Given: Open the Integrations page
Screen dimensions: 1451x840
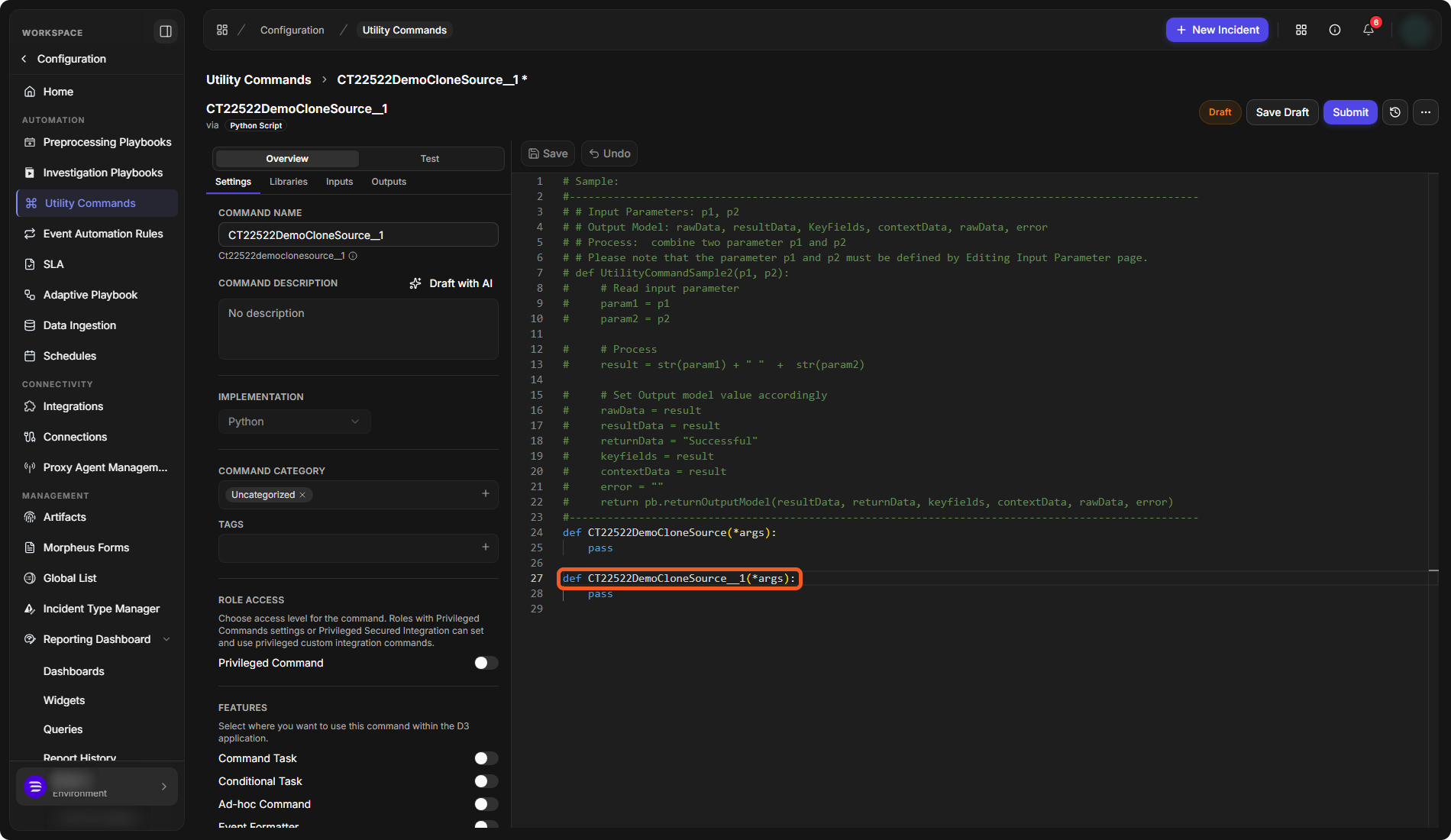Looking at the screenshot, I should (x=97, y=406).
